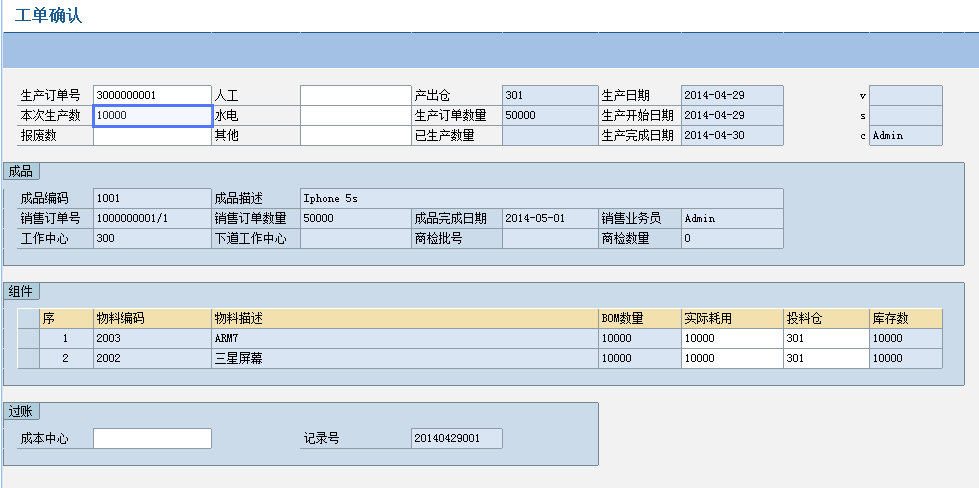
Task: Click the empty 报废数 input box
Action: (152, 135)
